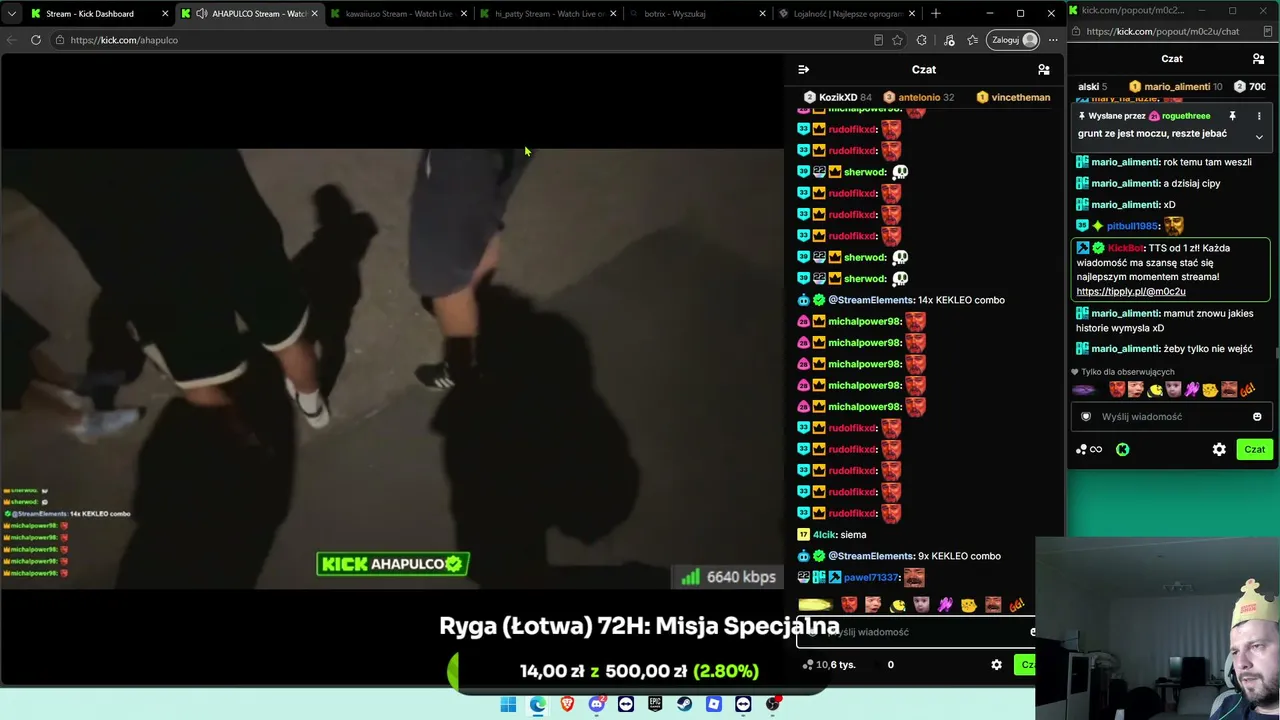Click the 6640 kbps bitrate indicator
Viewport: 1280px width, 720px height.
click(x=729, y=577)
